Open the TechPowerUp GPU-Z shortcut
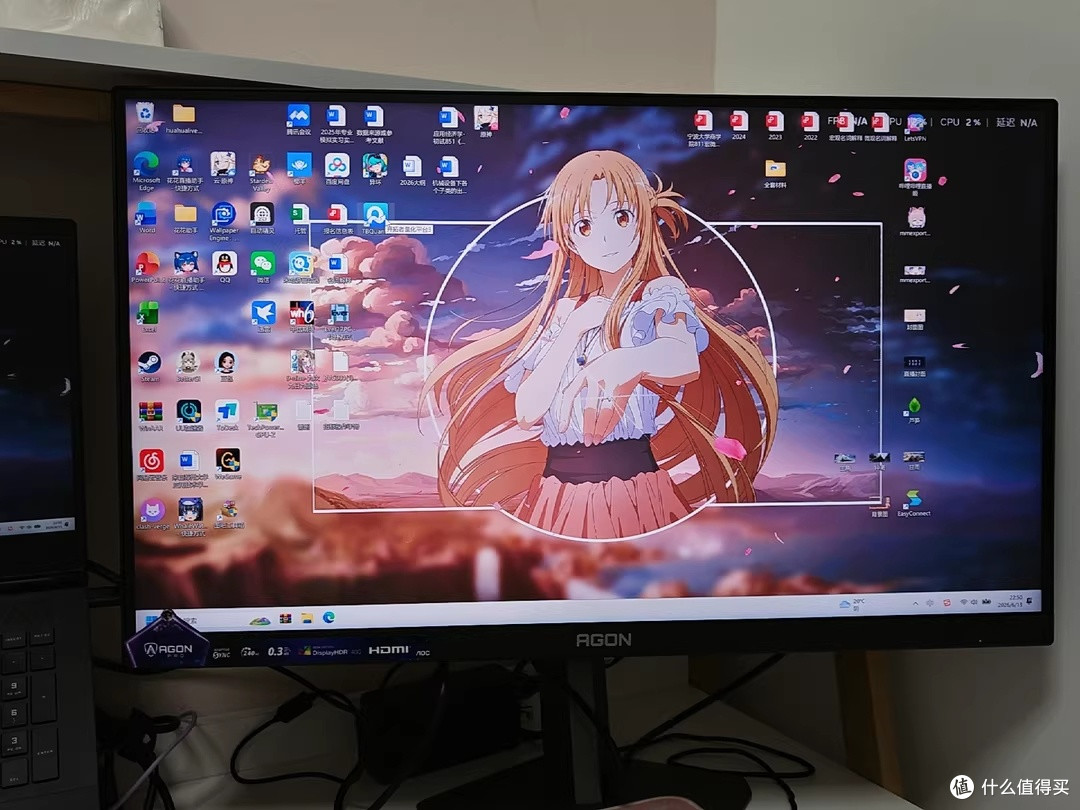This screenshot has width=1080, height=810. pyautogui.click(x=265, y=419)
